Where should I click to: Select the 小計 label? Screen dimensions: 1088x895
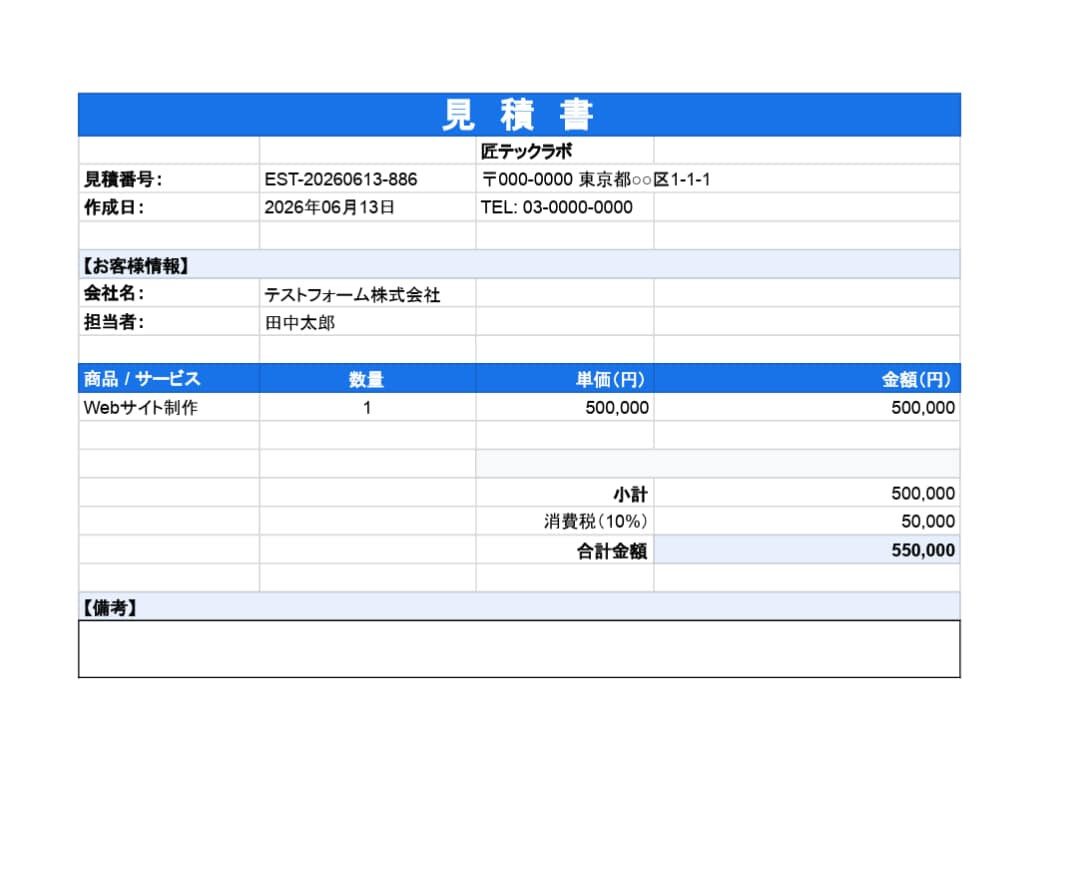[630, 494]
